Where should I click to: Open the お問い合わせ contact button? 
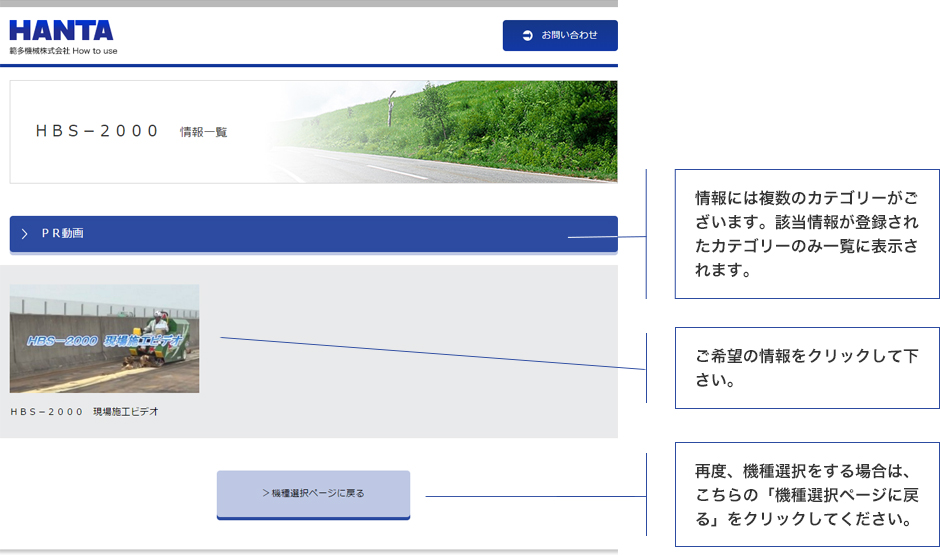click(560, 35)
